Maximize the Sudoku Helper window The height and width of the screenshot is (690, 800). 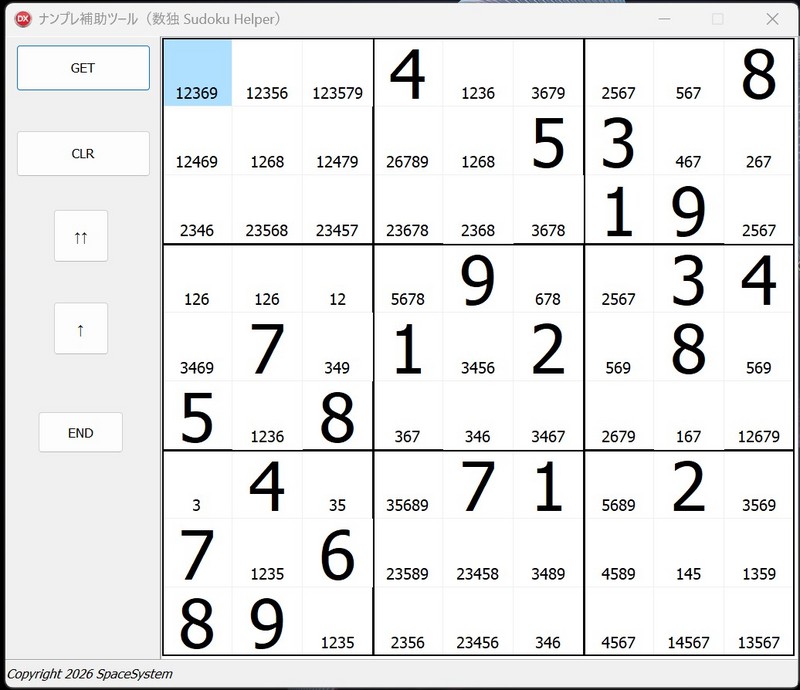pyautogui.click(x=717, y=19)
